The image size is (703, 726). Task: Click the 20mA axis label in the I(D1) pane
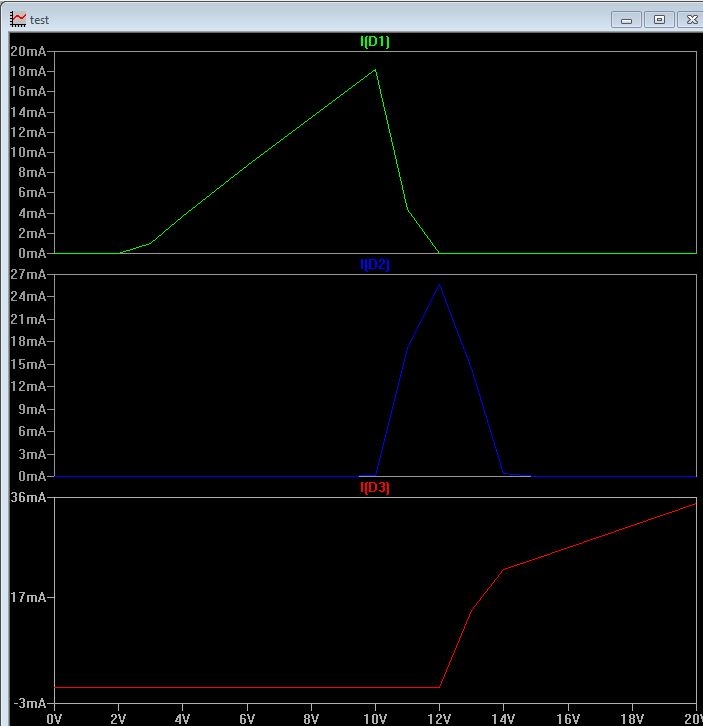pos(28,51)
